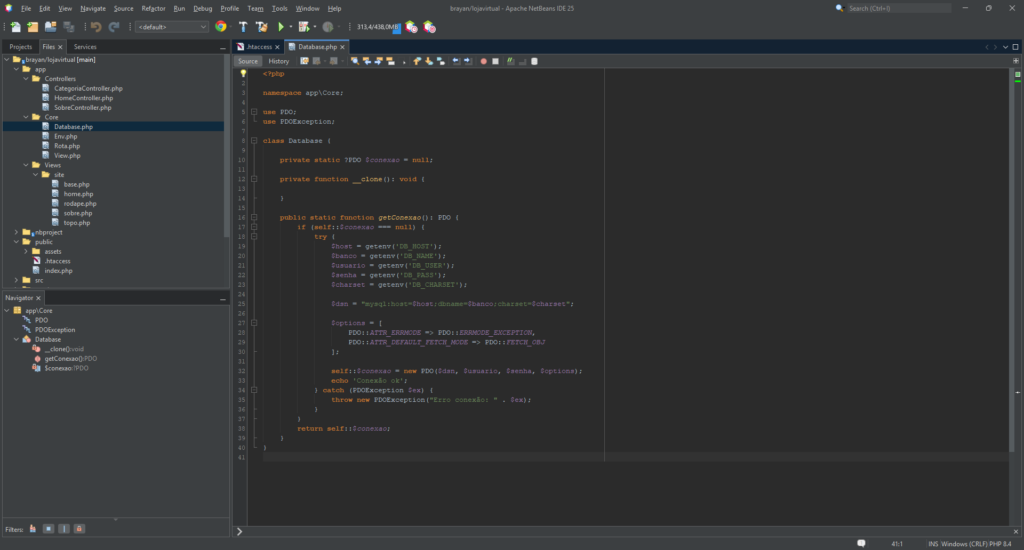Collapse the Controllers folder

(x=26, y=78)
